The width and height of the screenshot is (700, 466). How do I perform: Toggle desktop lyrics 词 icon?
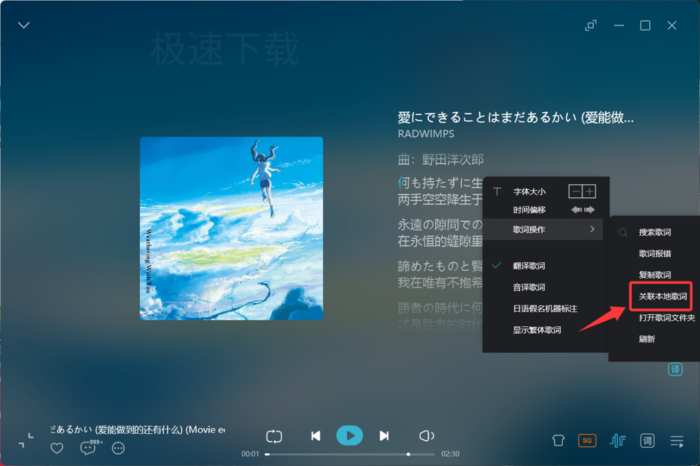point(647,441)
